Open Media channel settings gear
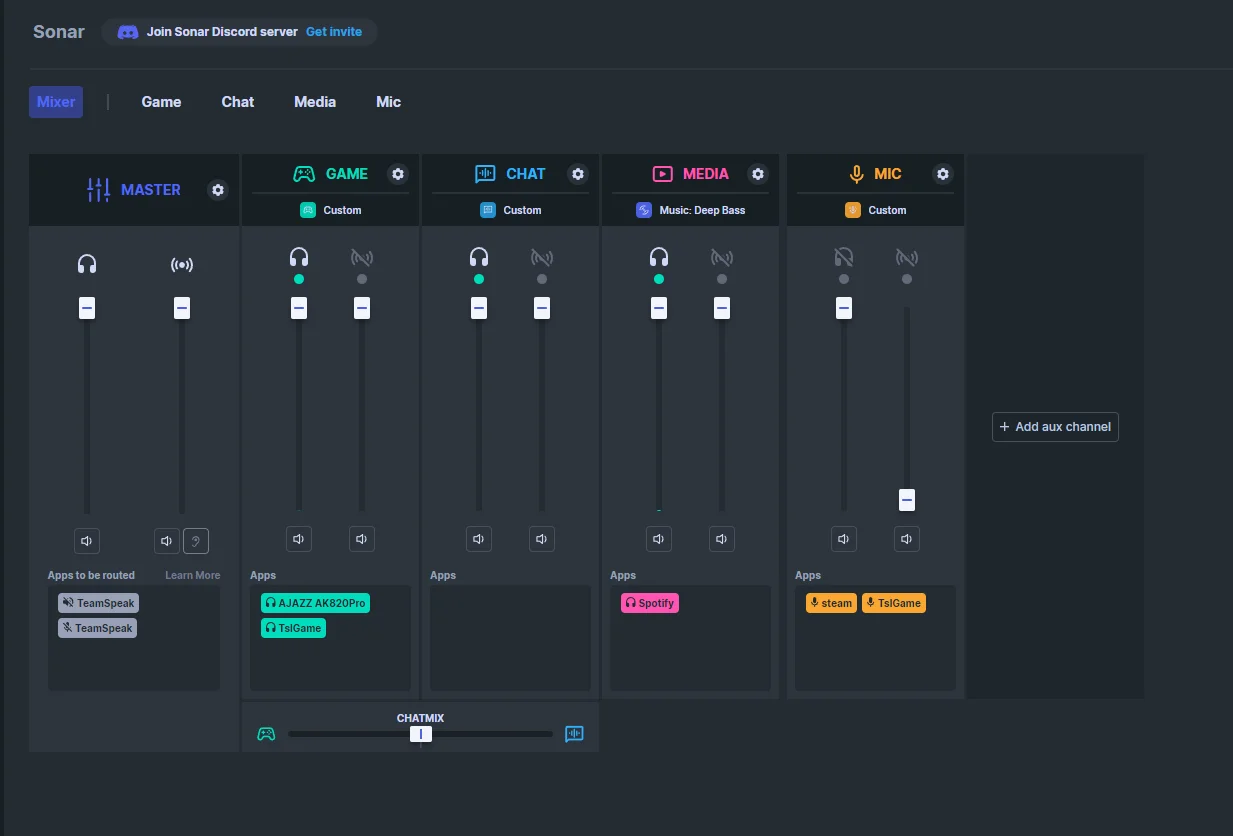Viewport: 1233px width, 836px height. point(758,174)
